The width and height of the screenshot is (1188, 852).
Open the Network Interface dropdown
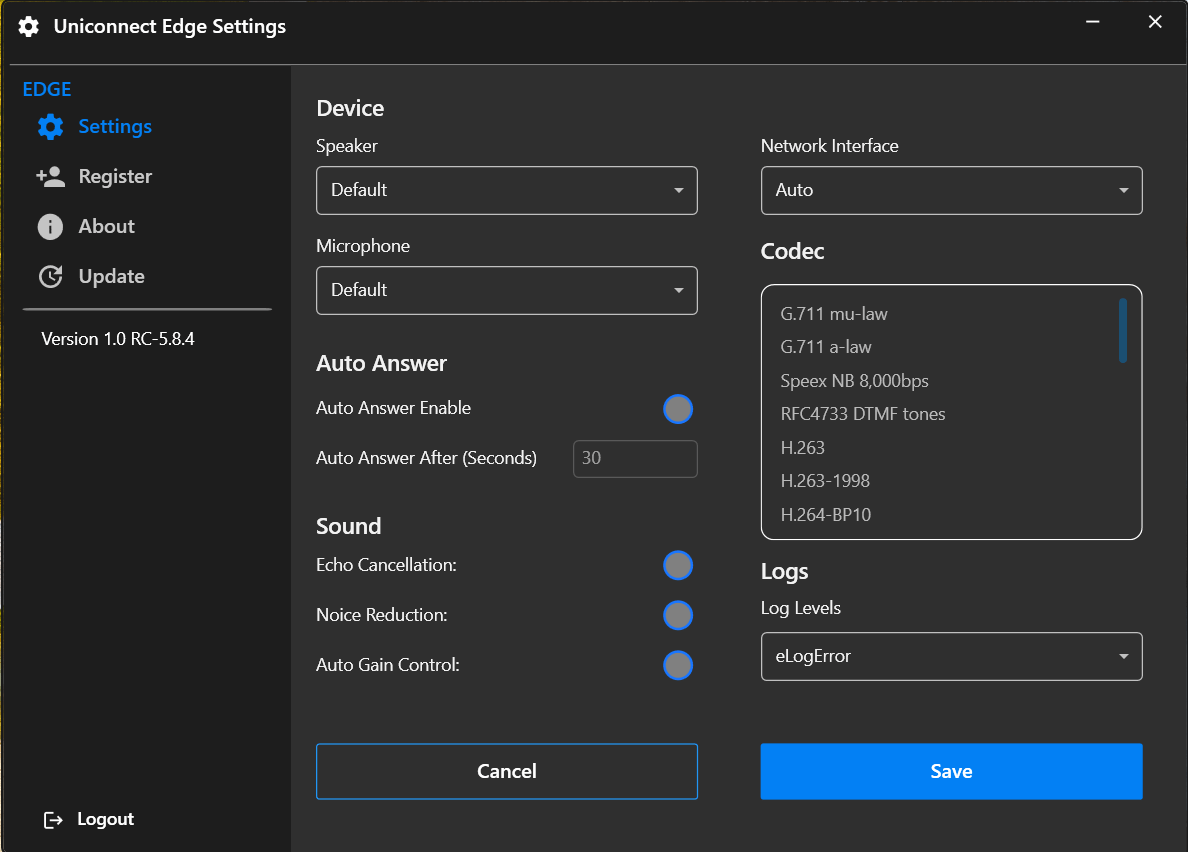point(951,190)
